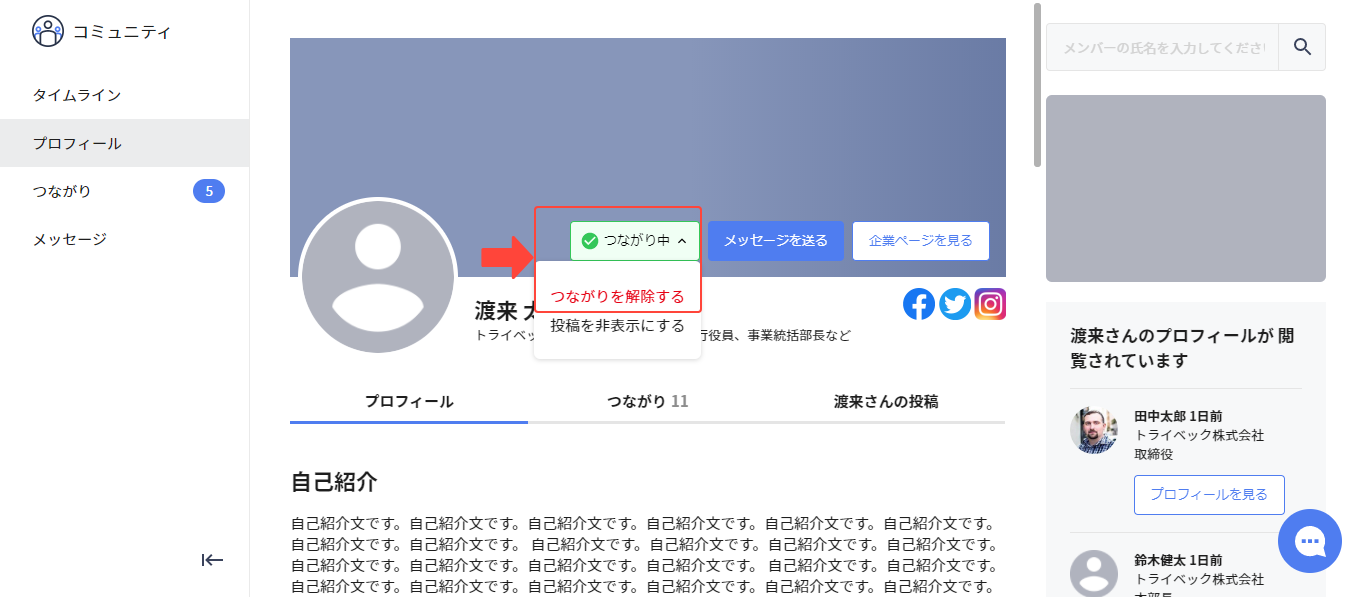Click the vertical page scrollbar
1366x597 pixels.
[1038, 85]
